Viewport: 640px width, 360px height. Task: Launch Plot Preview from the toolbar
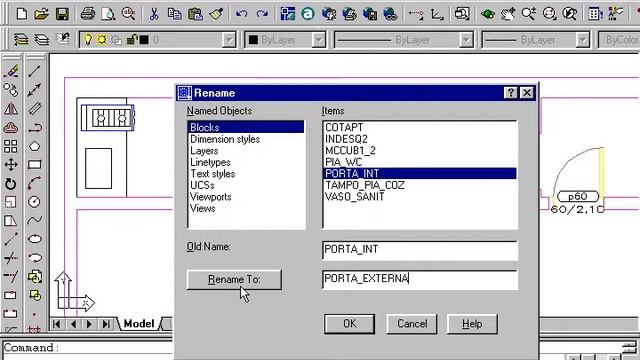(108, 14)
